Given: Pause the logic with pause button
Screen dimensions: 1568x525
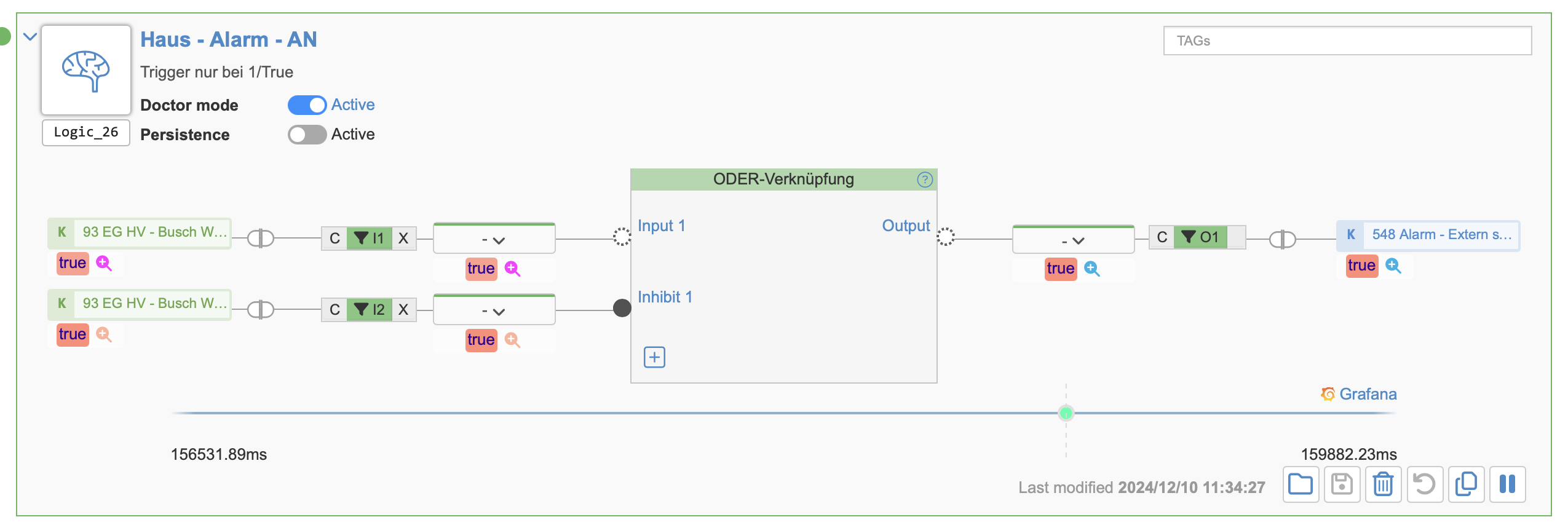Looking at the screenshot, I should click(1507, 484).
